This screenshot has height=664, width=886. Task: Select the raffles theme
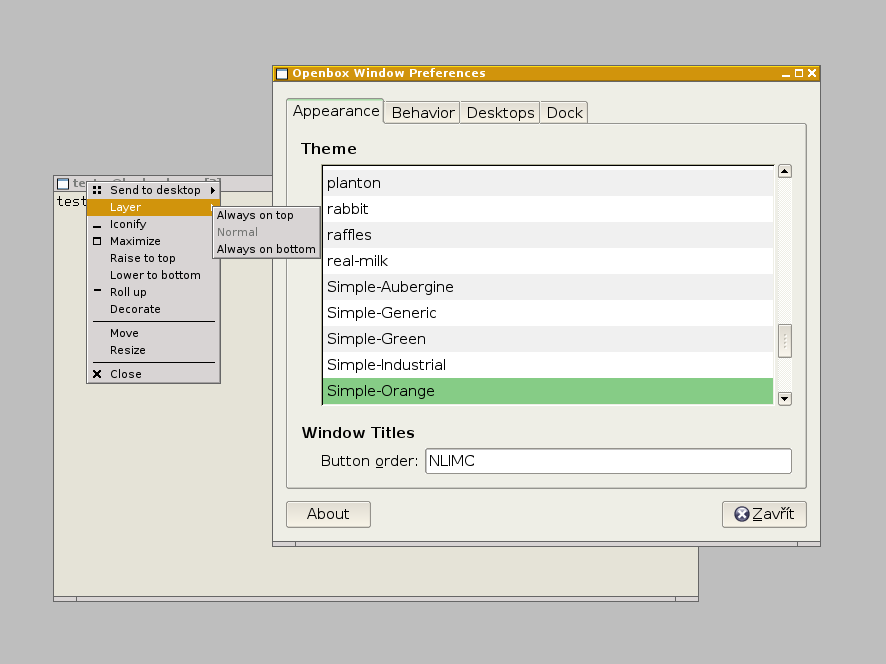pos(548,235)
